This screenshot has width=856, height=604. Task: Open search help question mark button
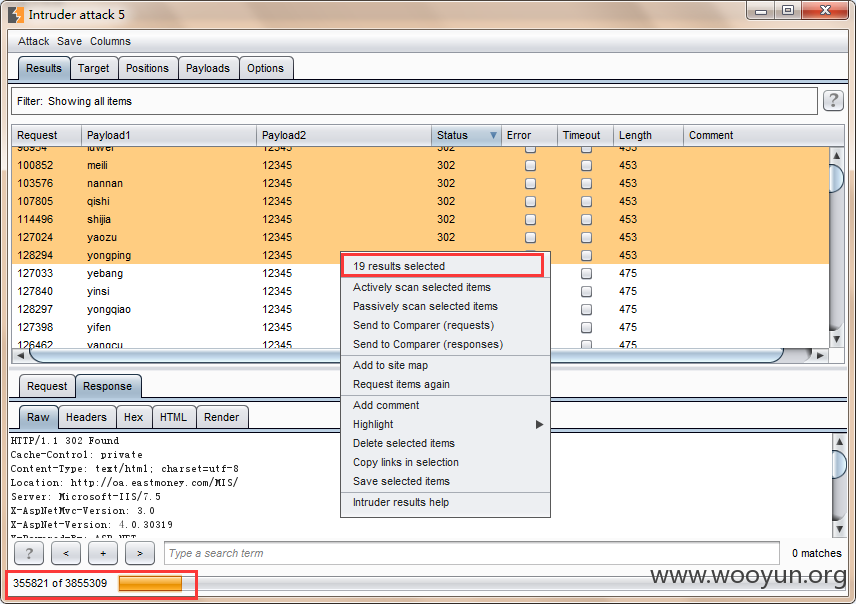[x=29, y=553]
